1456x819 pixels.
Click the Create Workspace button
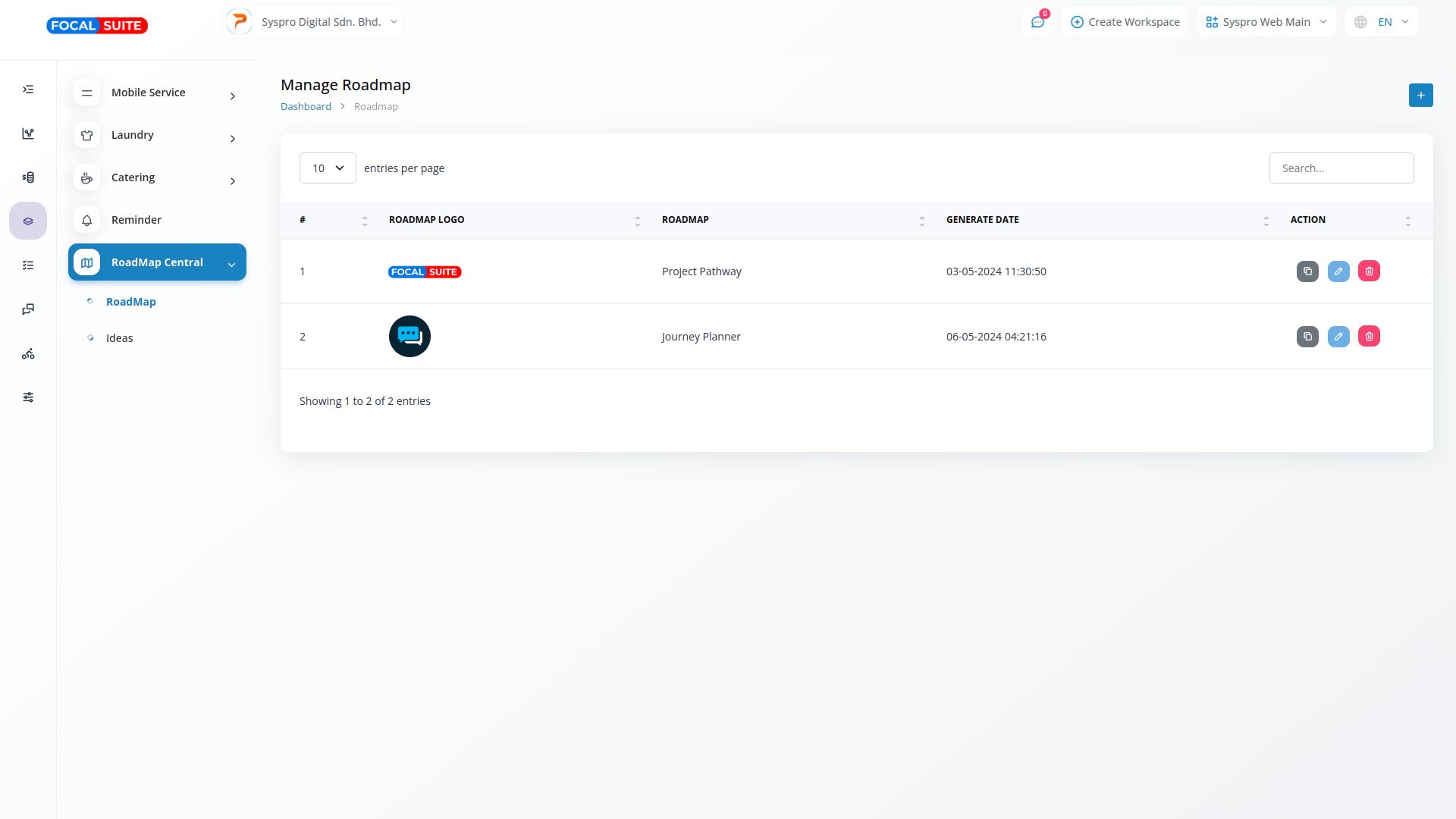1125,22
